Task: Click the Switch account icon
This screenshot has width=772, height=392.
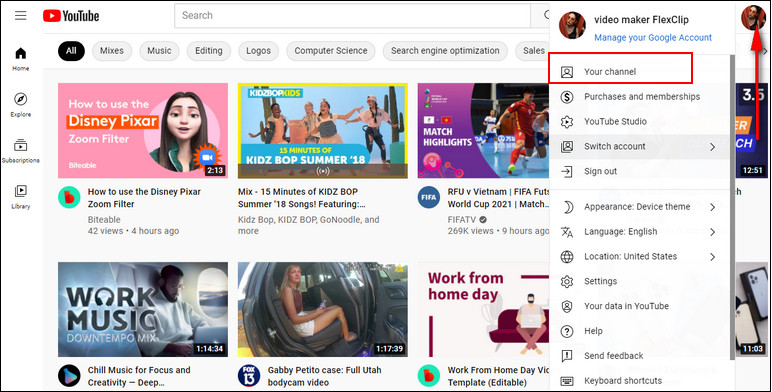Action: click(567, 146)
